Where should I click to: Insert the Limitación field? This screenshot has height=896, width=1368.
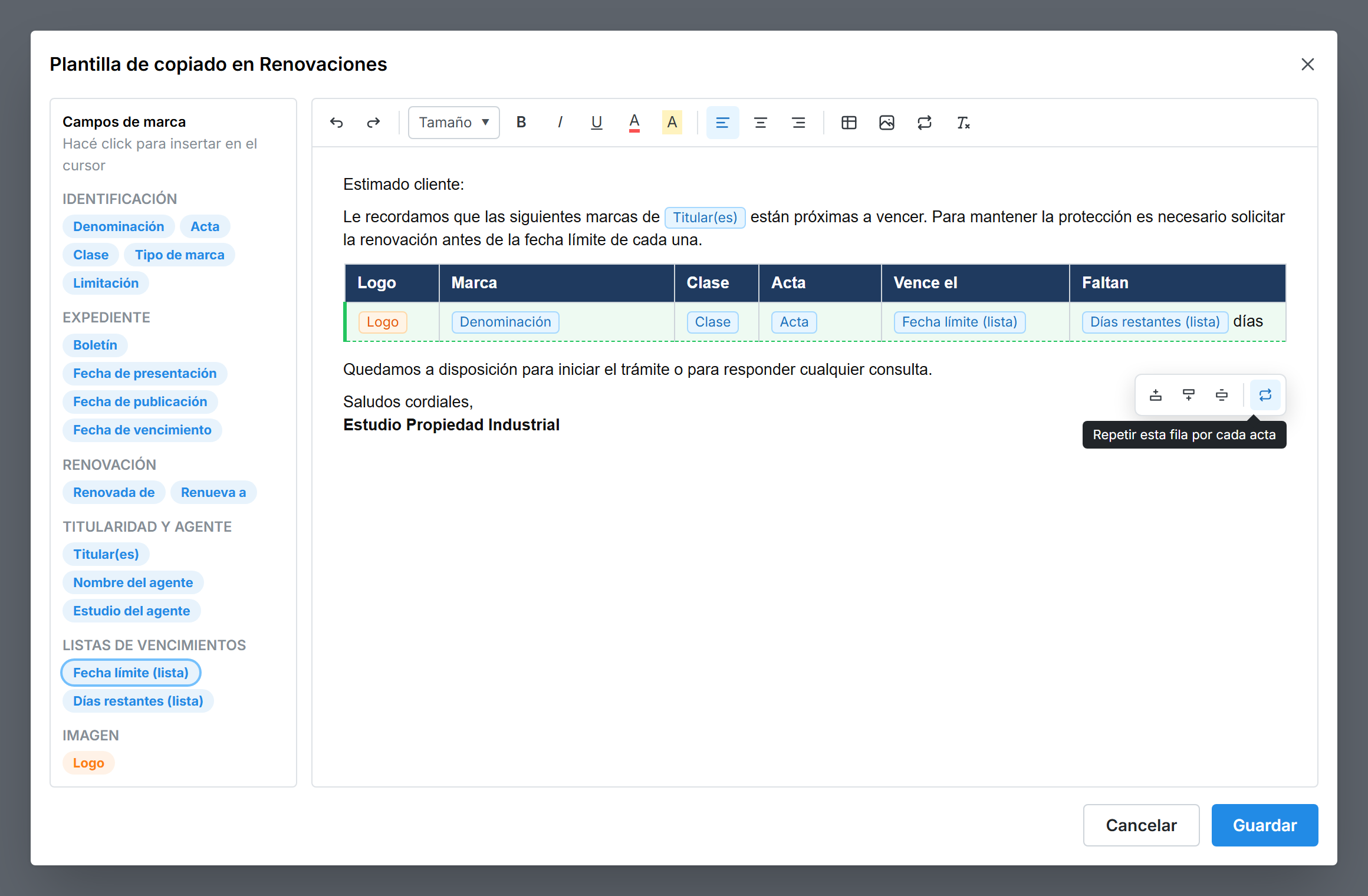(x=106, y=283)
